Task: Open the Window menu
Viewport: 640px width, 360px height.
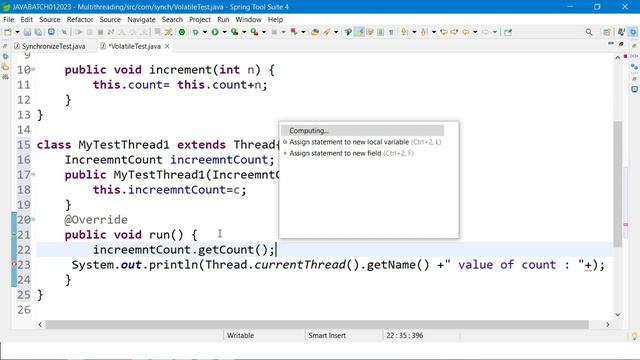Action: [x=248, y=19]
